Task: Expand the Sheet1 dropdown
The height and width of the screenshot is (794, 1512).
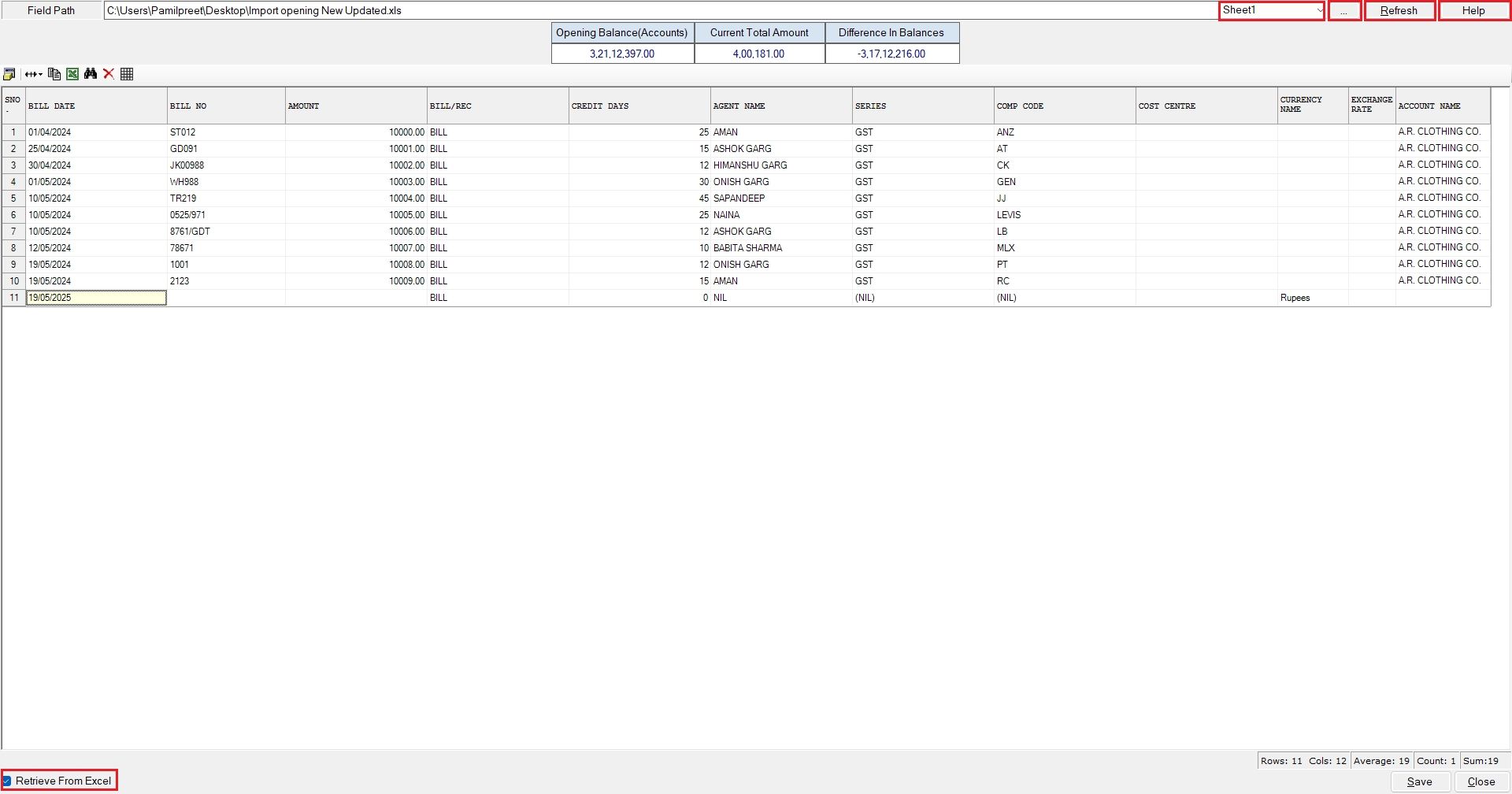Action: point(1319,10)
